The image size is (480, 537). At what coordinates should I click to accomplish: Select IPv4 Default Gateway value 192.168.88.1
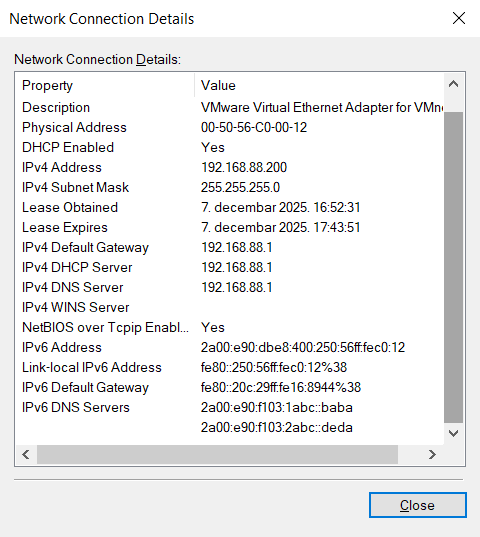237,248
